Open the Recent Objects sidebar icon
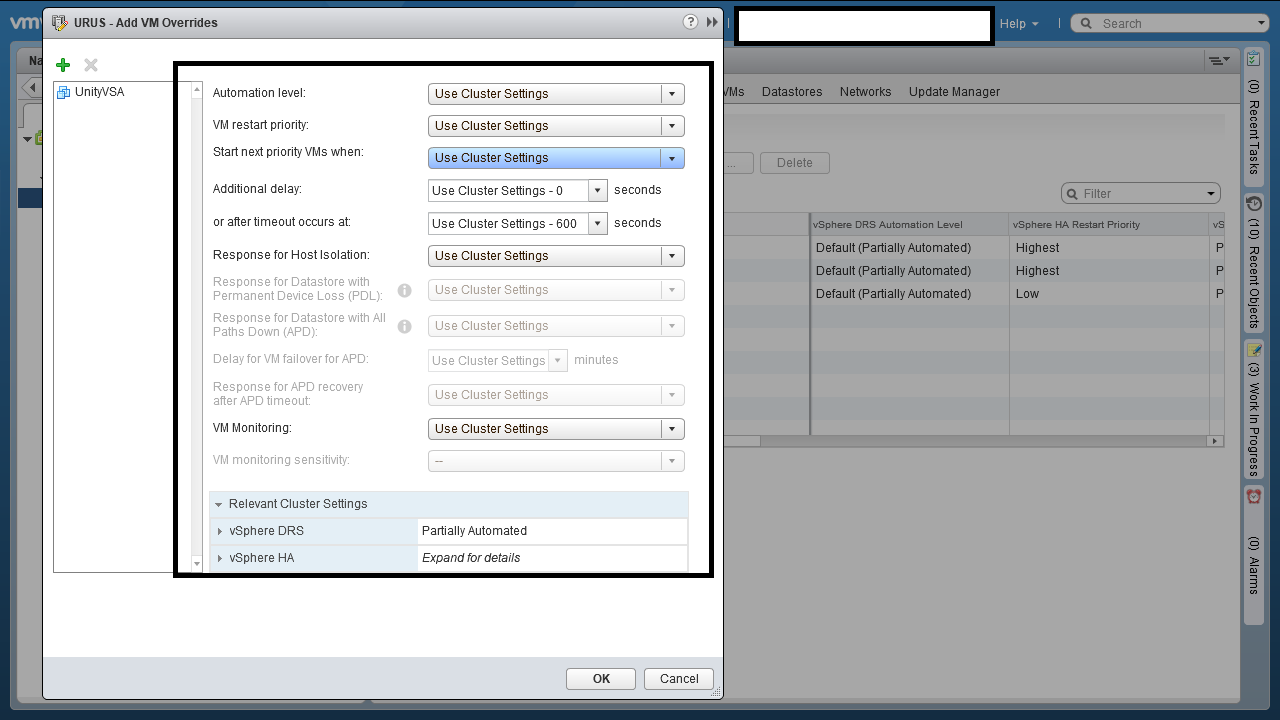Screen dimensions: 1280x720 pyautogui.click(x=1253, y=203)
